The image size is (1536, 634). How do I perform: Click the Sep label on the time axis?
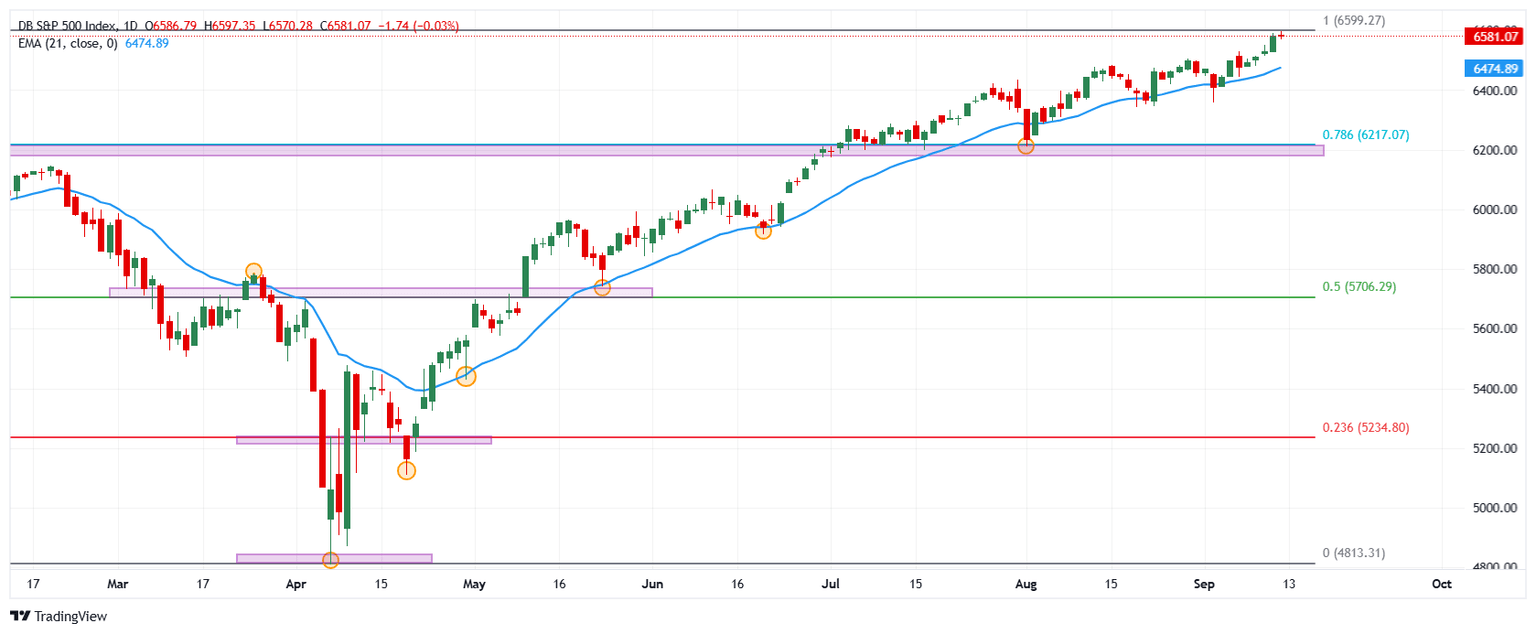pyautogui.click(x=1205, y=584)
